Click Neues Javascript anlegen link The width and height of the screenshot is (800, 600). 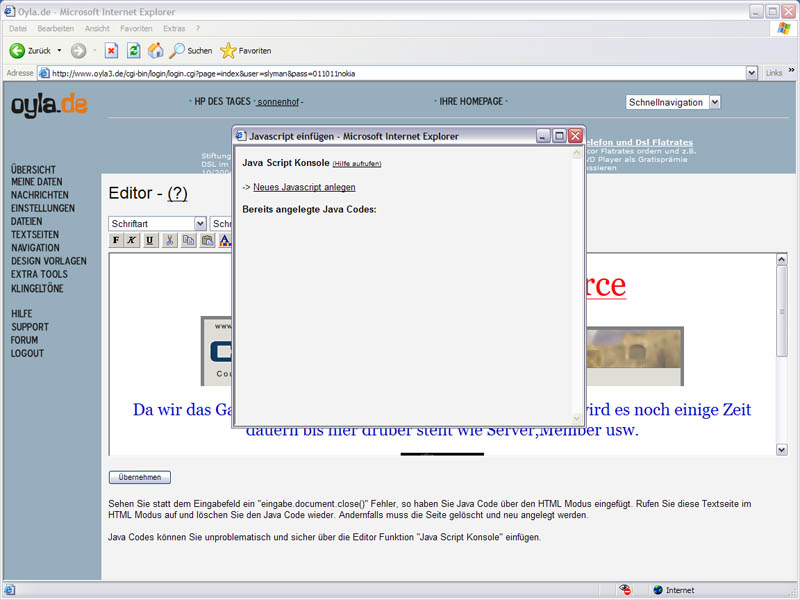(x=304, y=187)
